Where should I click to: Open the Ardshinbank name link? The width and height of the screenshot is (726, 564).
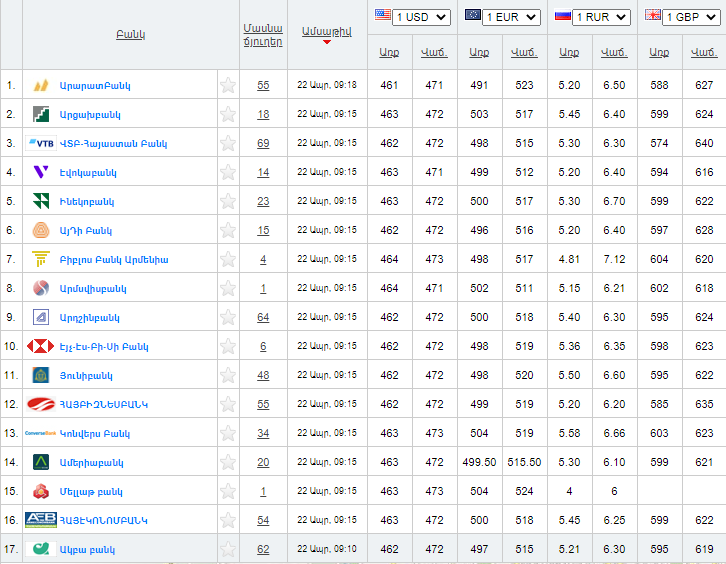coord(89,318)
